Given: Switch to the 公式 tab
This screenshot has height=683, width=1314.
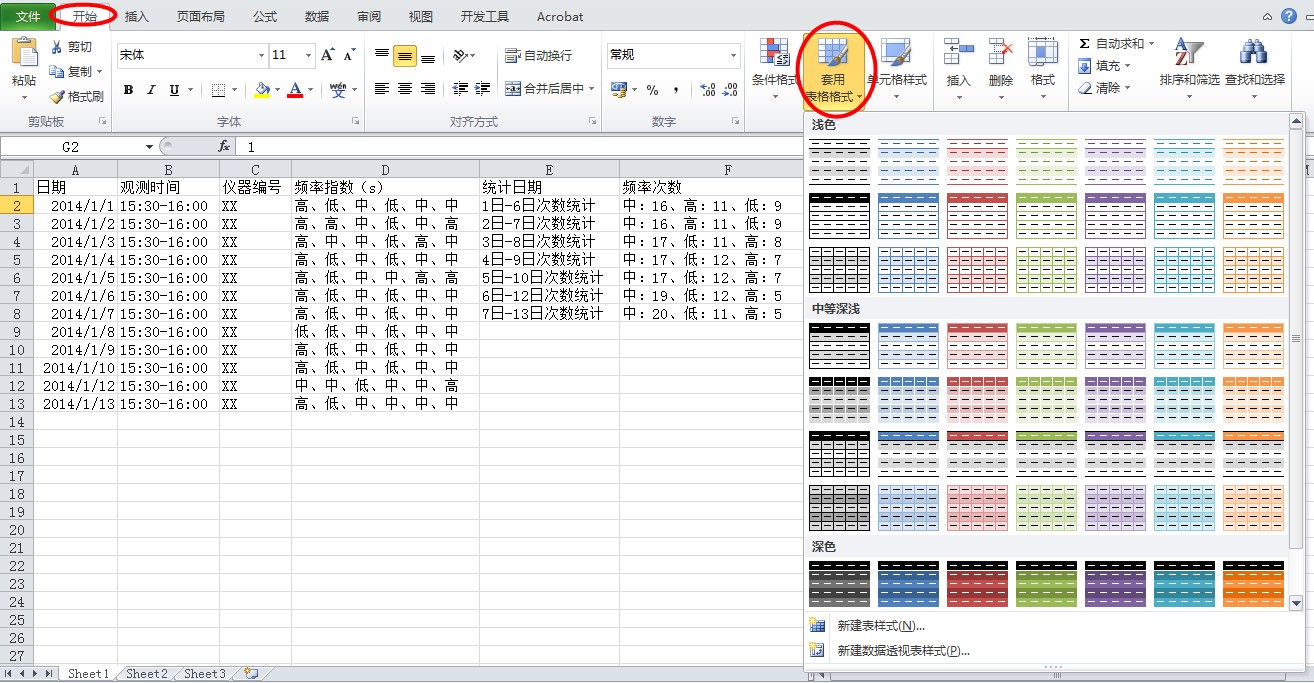Looking at the screenshot, I should pyautogui.click(x=265, y=16).
